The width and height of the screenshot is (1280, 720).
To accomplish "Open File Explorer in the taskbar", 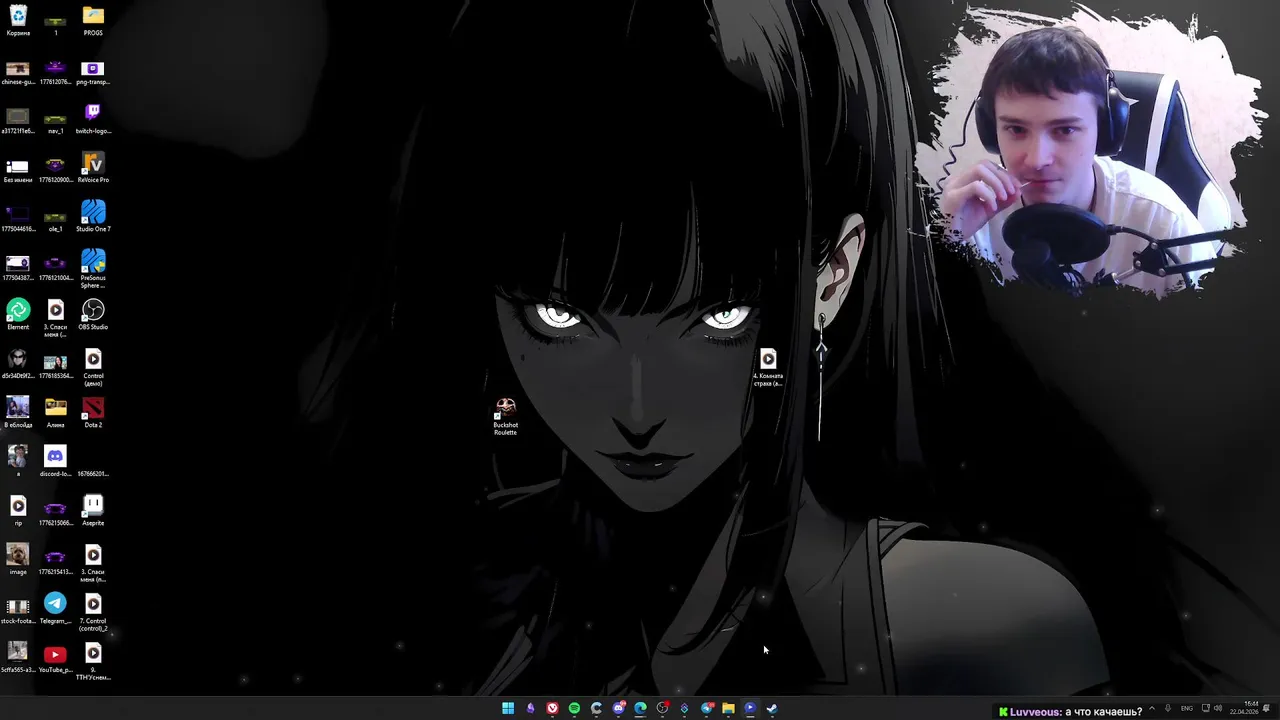I will click(728, 708).
